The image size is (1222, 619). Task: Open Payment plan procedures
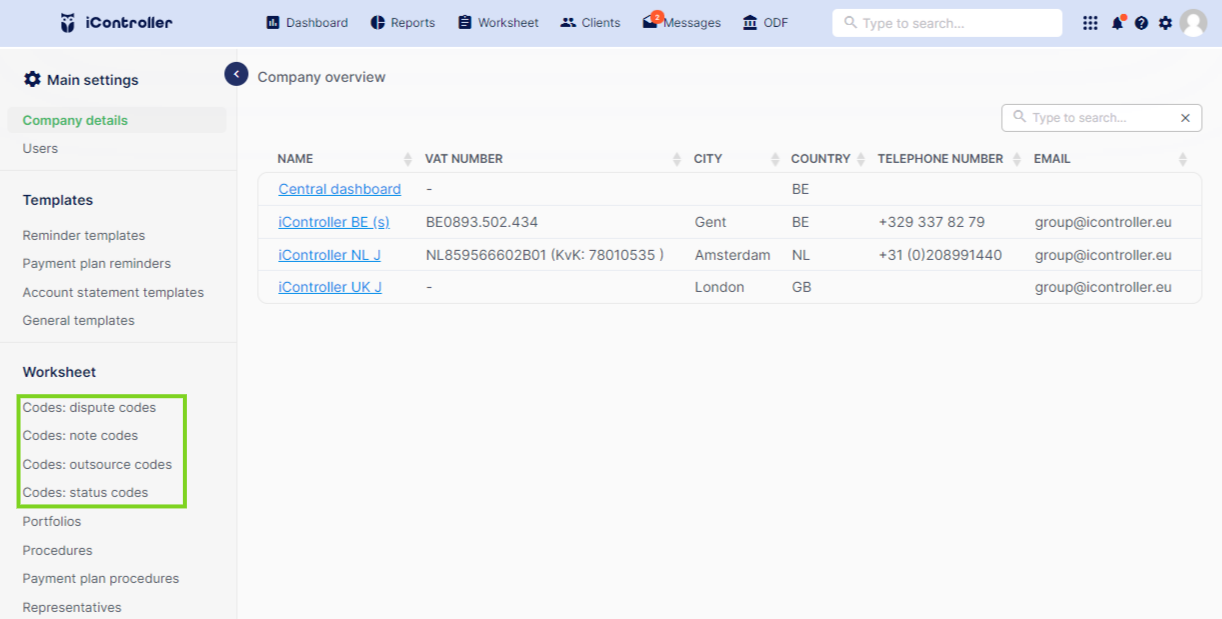click(x=101, y=578)
